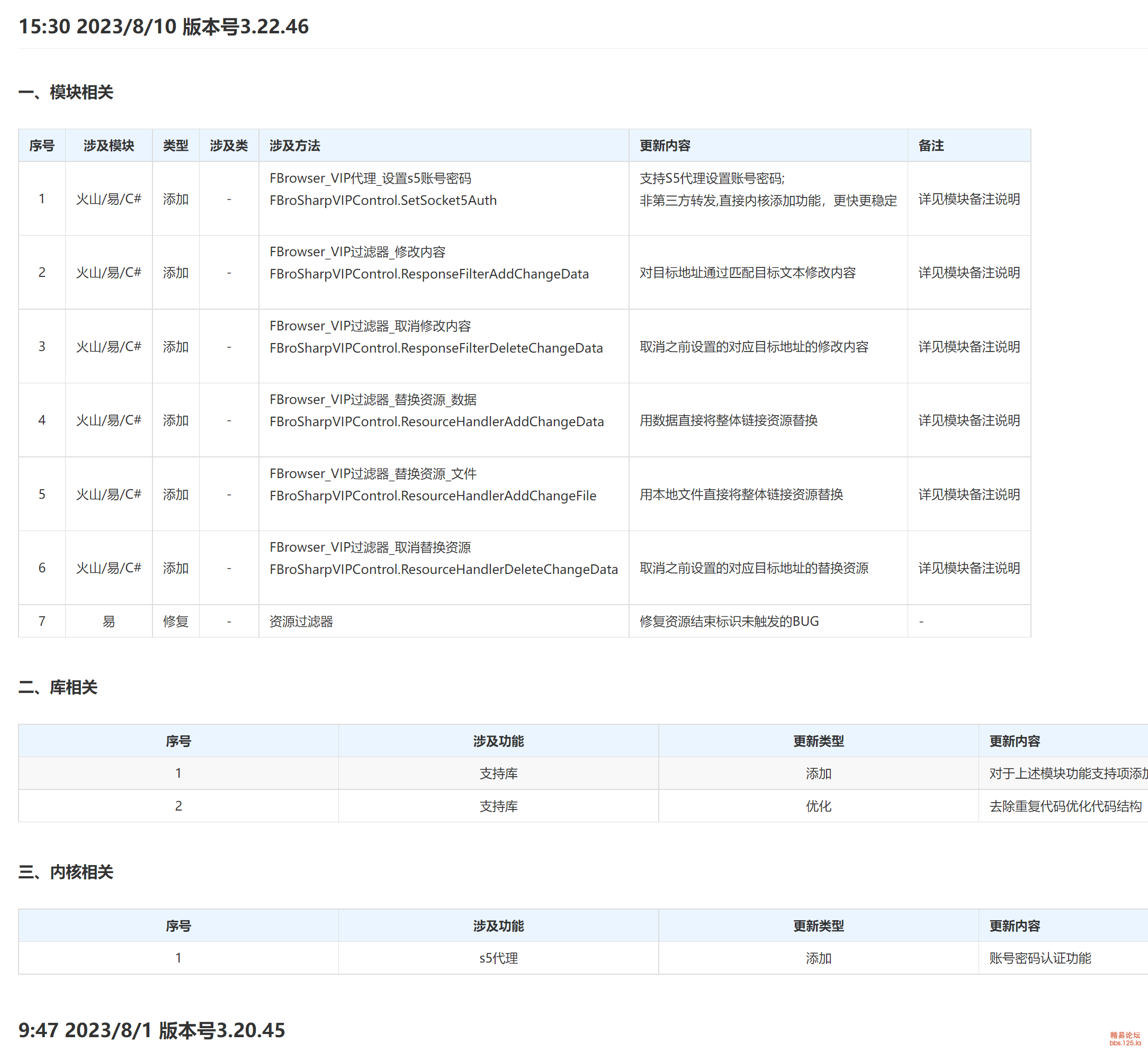Select FBroSharpVIPControl.SetSocket5Auth method name
Image resolution: width=1148 pixels, height=1052 pixels.
(x=383, y=200)
